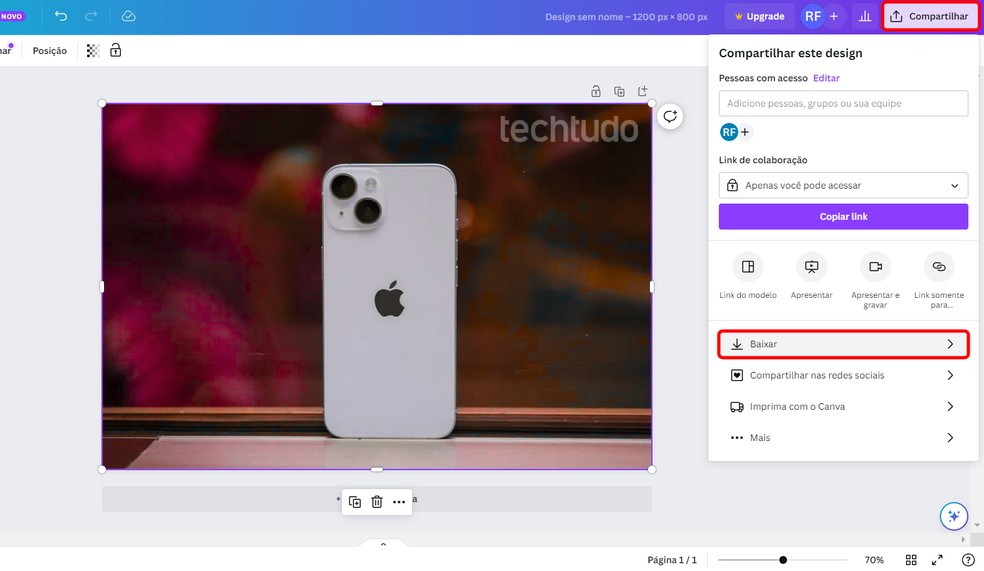Expand the page thumbnails drawer chevron
The height and width of the screenshot is (571, 984).
tap(383, 544)
